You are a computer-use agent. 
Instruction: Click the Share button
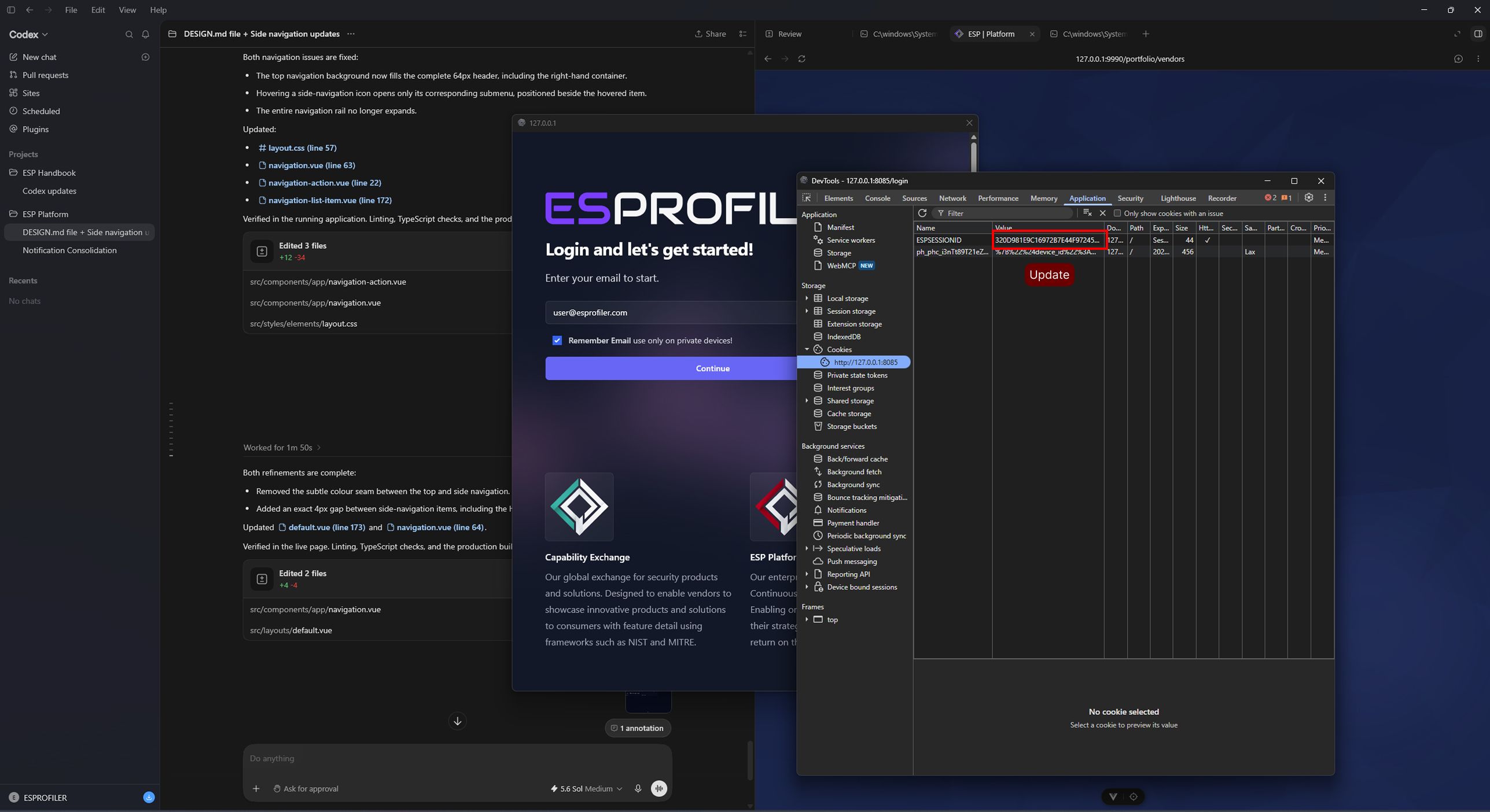pos(711,34)
